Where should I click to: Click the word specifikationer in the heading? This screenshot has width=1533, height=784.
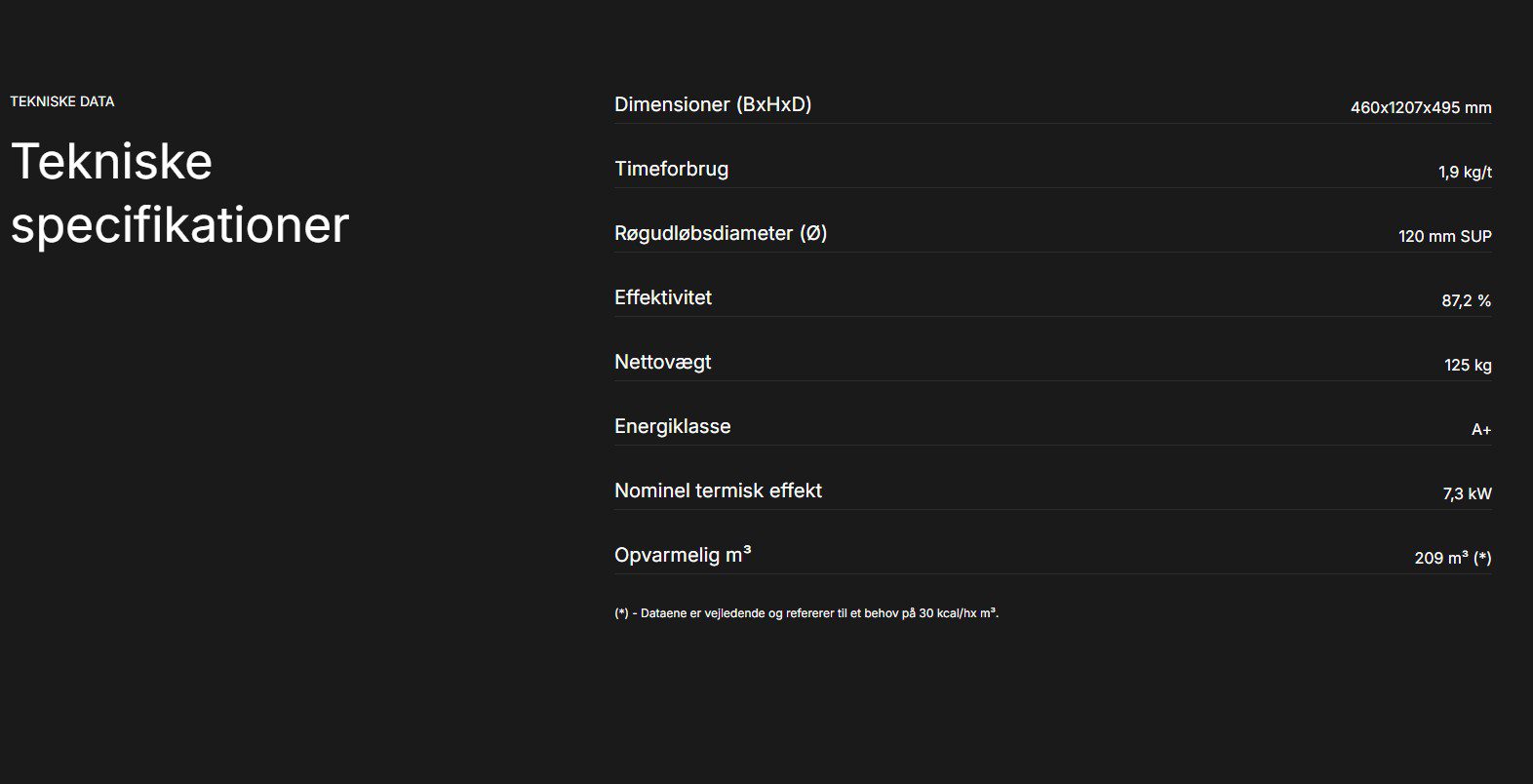tap(179, 225)
